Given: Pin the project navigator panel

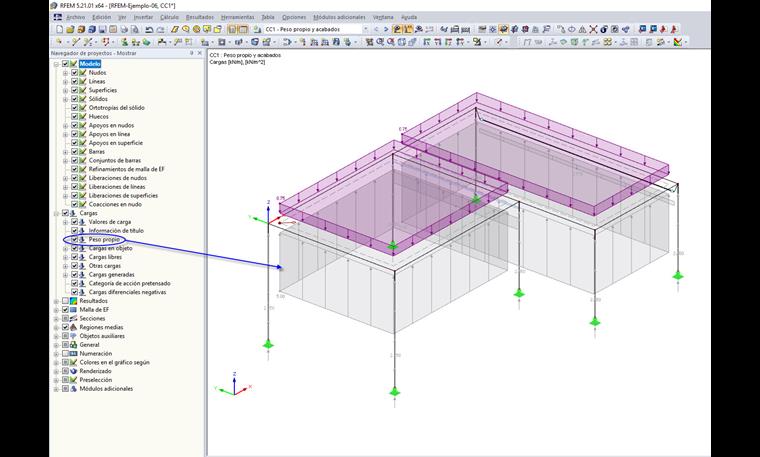Looking at the screenshot, I should coord(191,53).
